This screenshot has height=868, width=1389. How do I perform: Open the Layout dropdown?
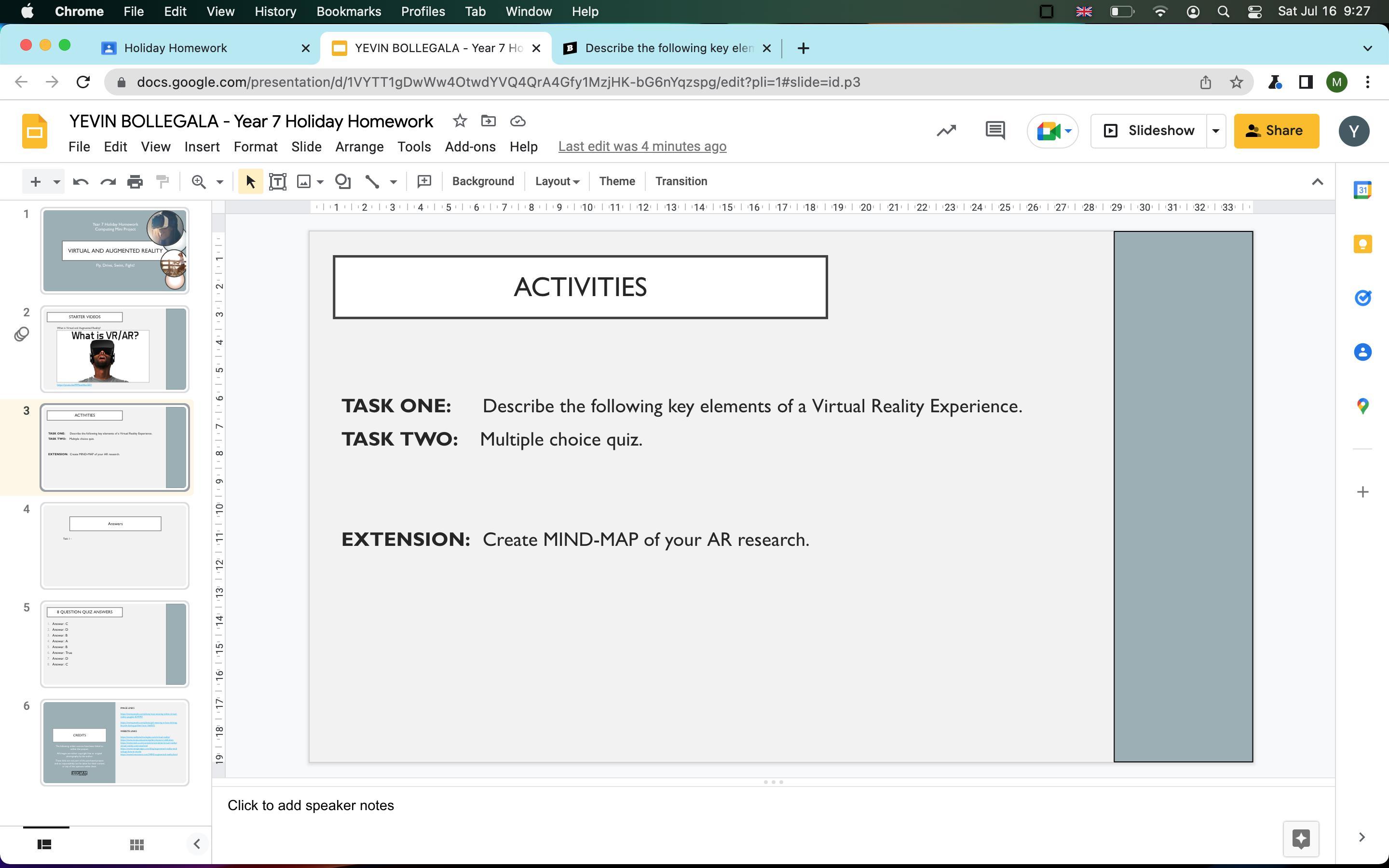coord(557,181)
